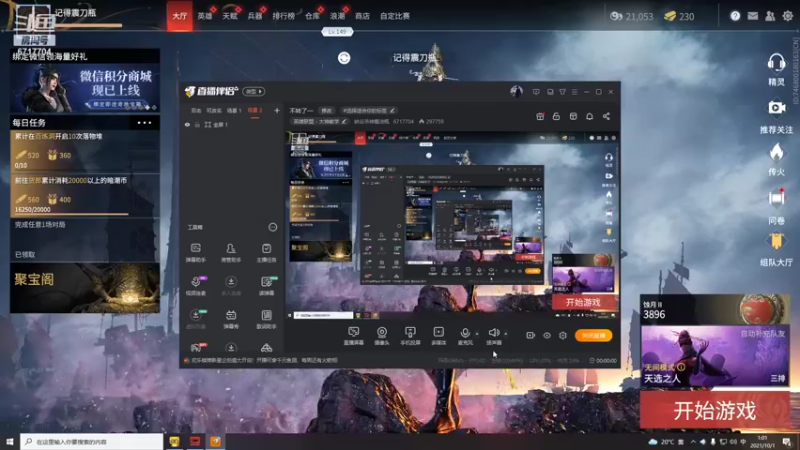Open the game settings gear at the top right

pyautogui.click(x=788, y=16)
